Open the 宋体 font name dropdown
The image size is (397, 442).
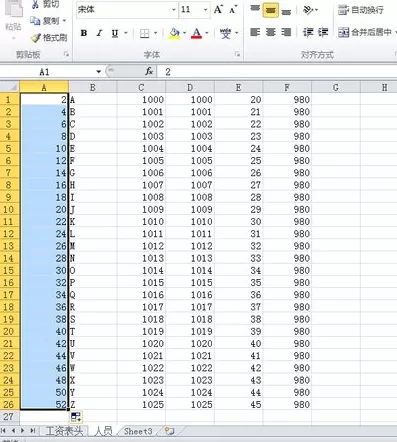coord(173,10)
